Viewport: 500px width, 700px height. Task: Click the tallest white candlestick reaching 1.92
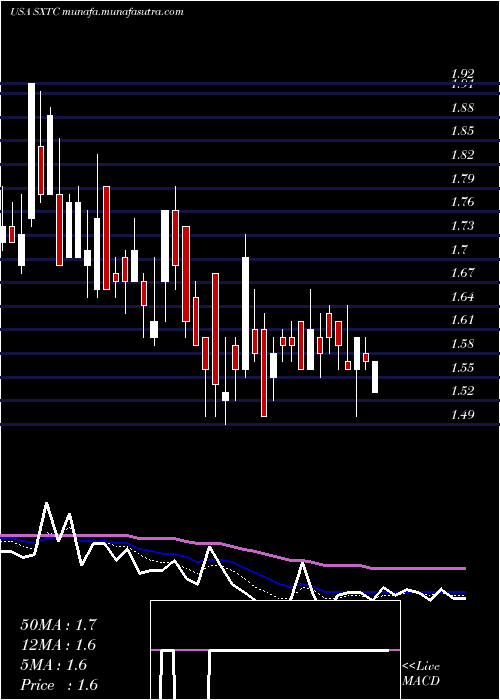32,151
